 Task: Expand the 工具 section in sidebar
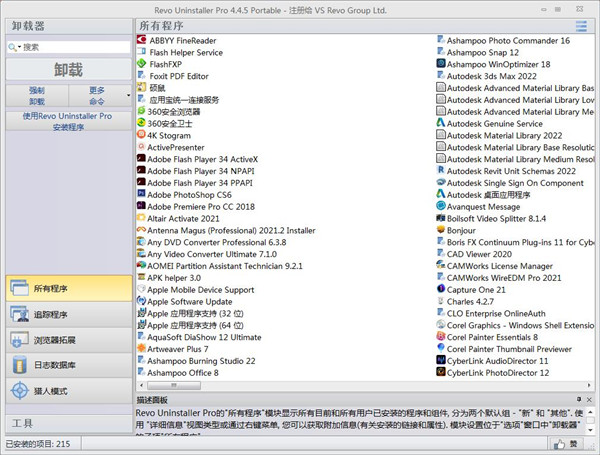[x=66, y=423]
